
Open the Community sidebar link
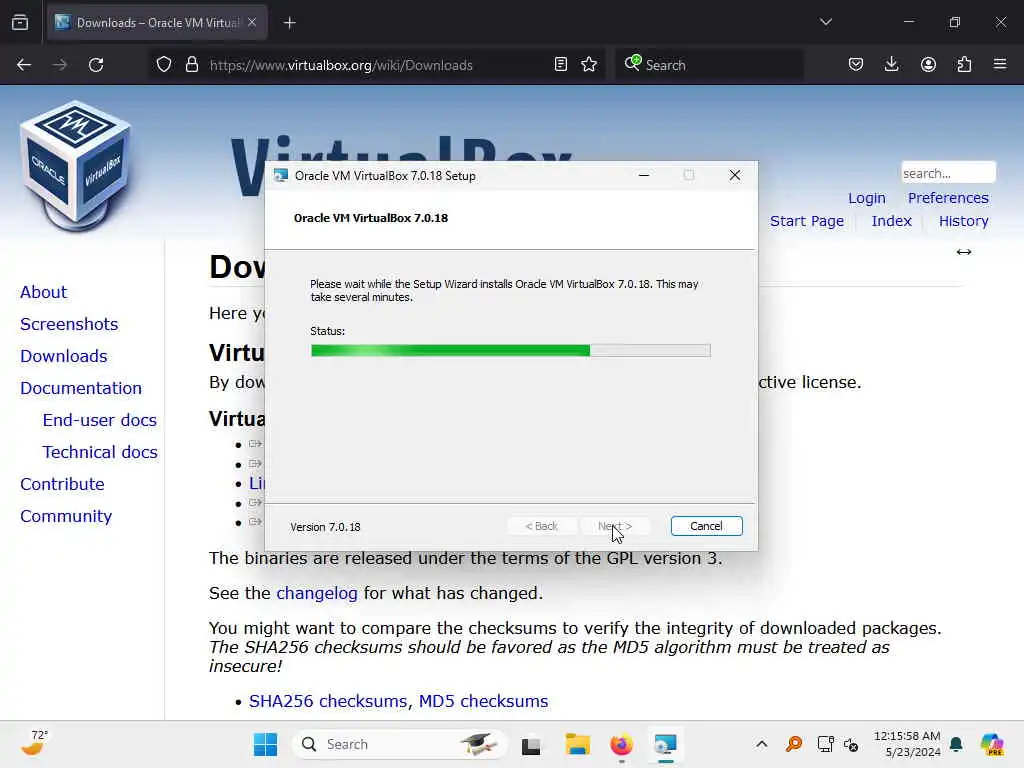66,516
